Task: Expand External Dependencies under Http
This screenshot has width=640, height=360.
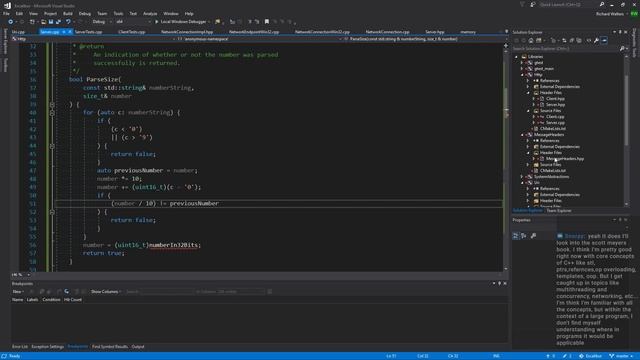Action: 528,87
